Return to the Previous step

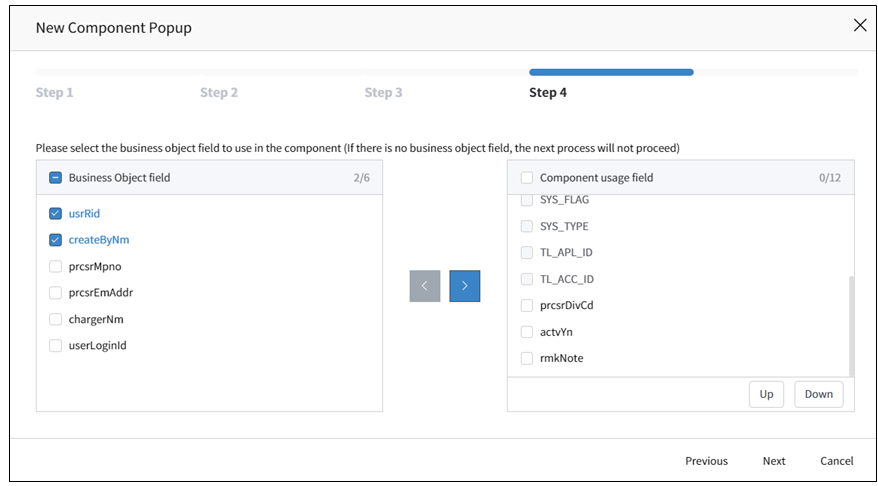tap(707, 461)
